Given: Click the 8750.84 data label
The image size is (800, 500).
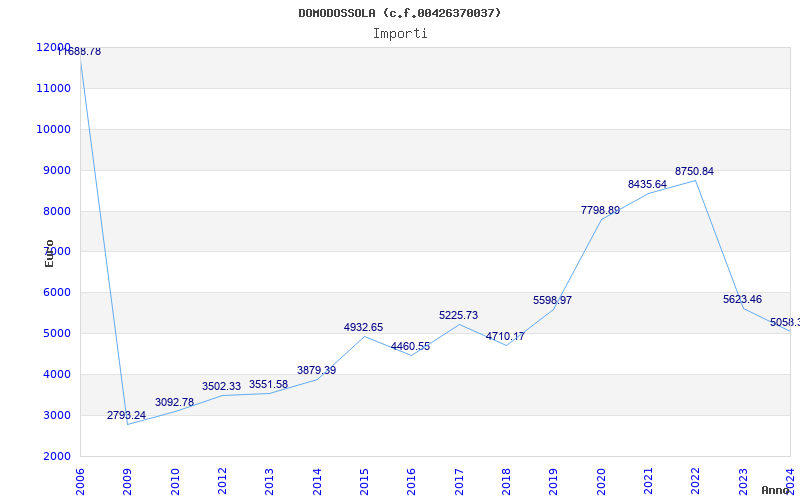Looking at the screenshot, I should 694,172.
